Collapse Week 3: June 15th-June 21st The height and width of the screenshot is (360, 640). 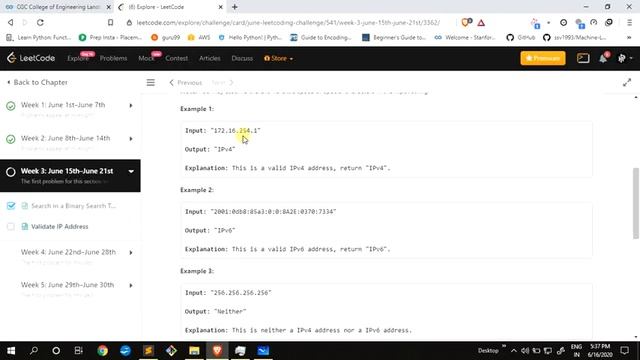coord(131,171)
